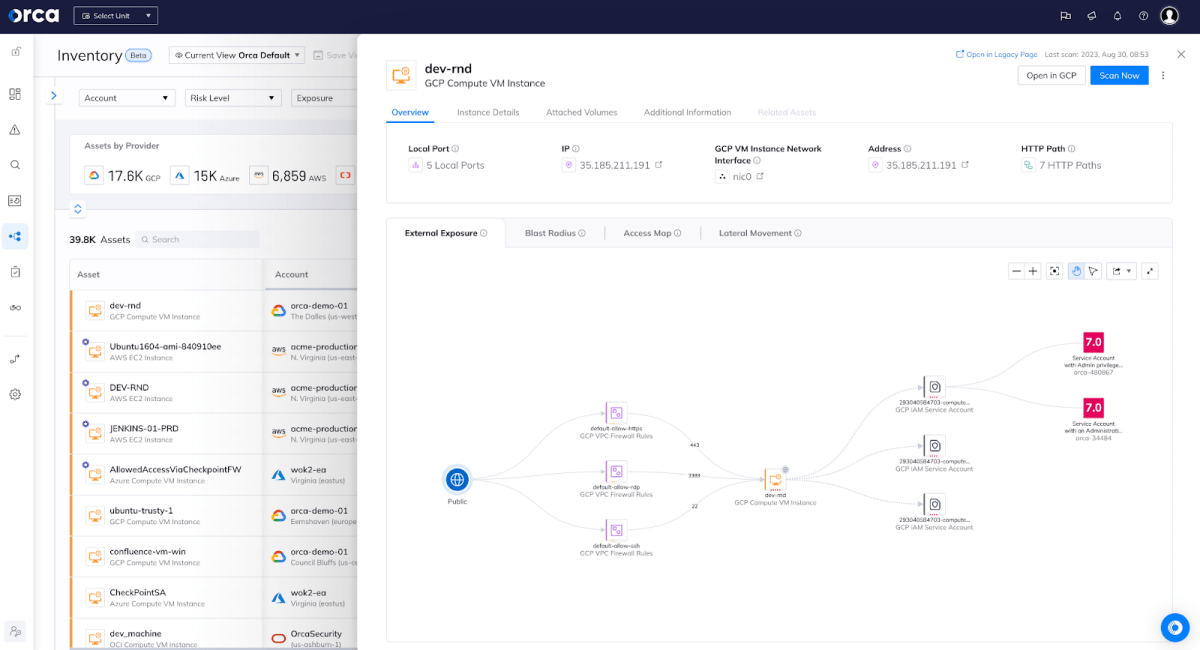Filter by GCP provider icon

tap(93, 176)
